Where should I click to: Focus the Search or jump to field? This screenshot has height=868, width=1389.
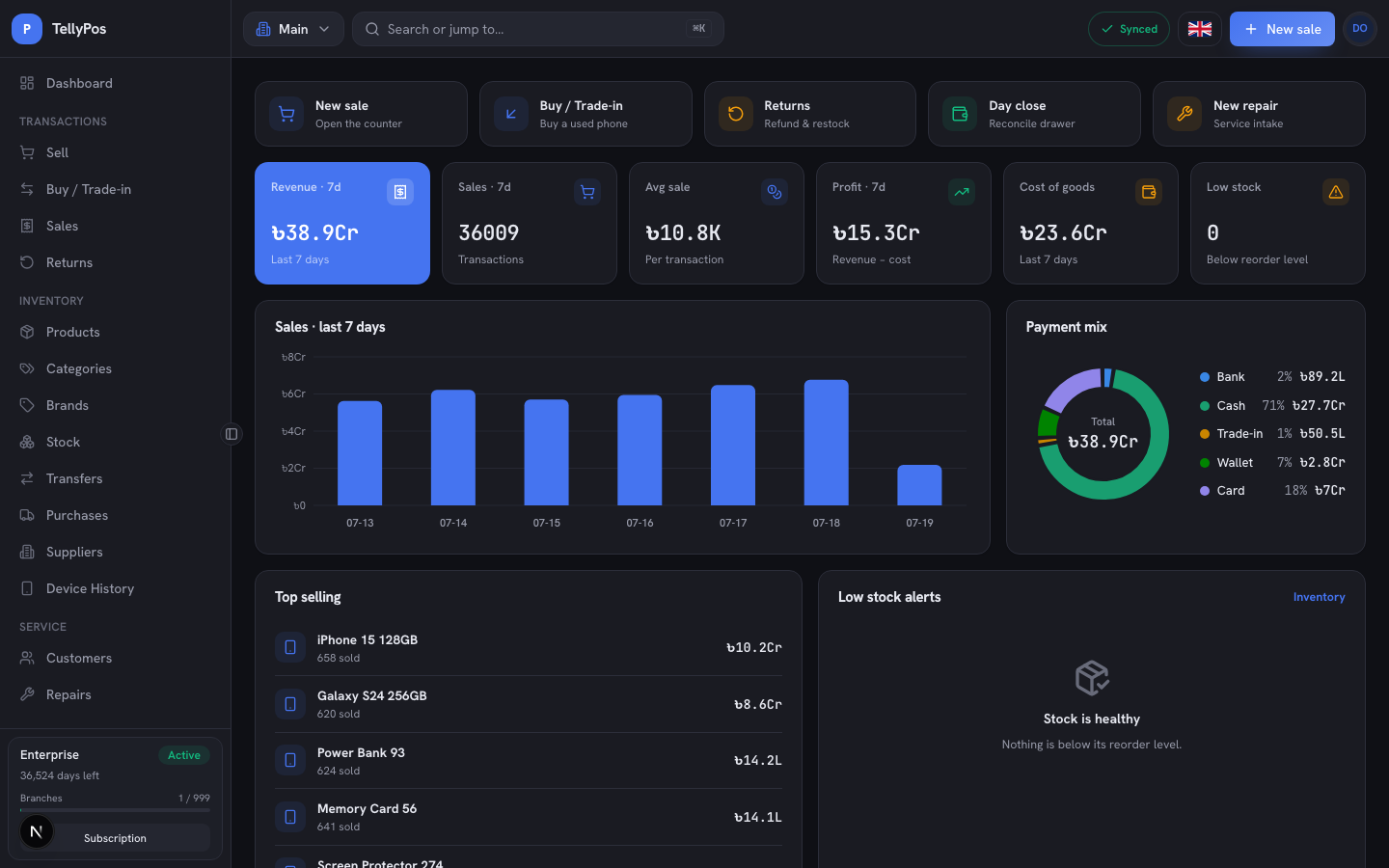[538, 29]
